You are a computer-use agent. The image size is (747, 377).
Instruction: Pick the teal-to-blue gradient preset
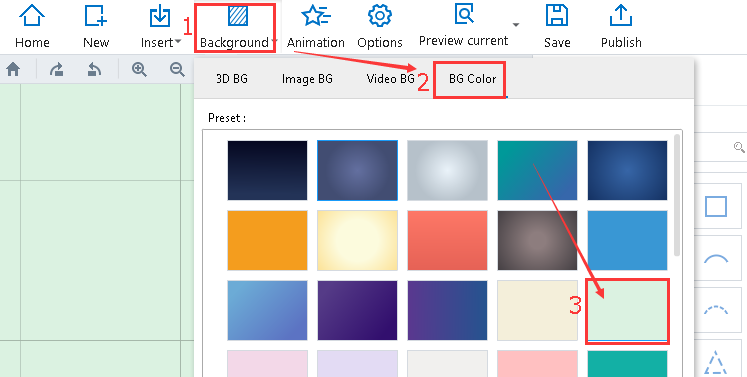coord(537,170)
